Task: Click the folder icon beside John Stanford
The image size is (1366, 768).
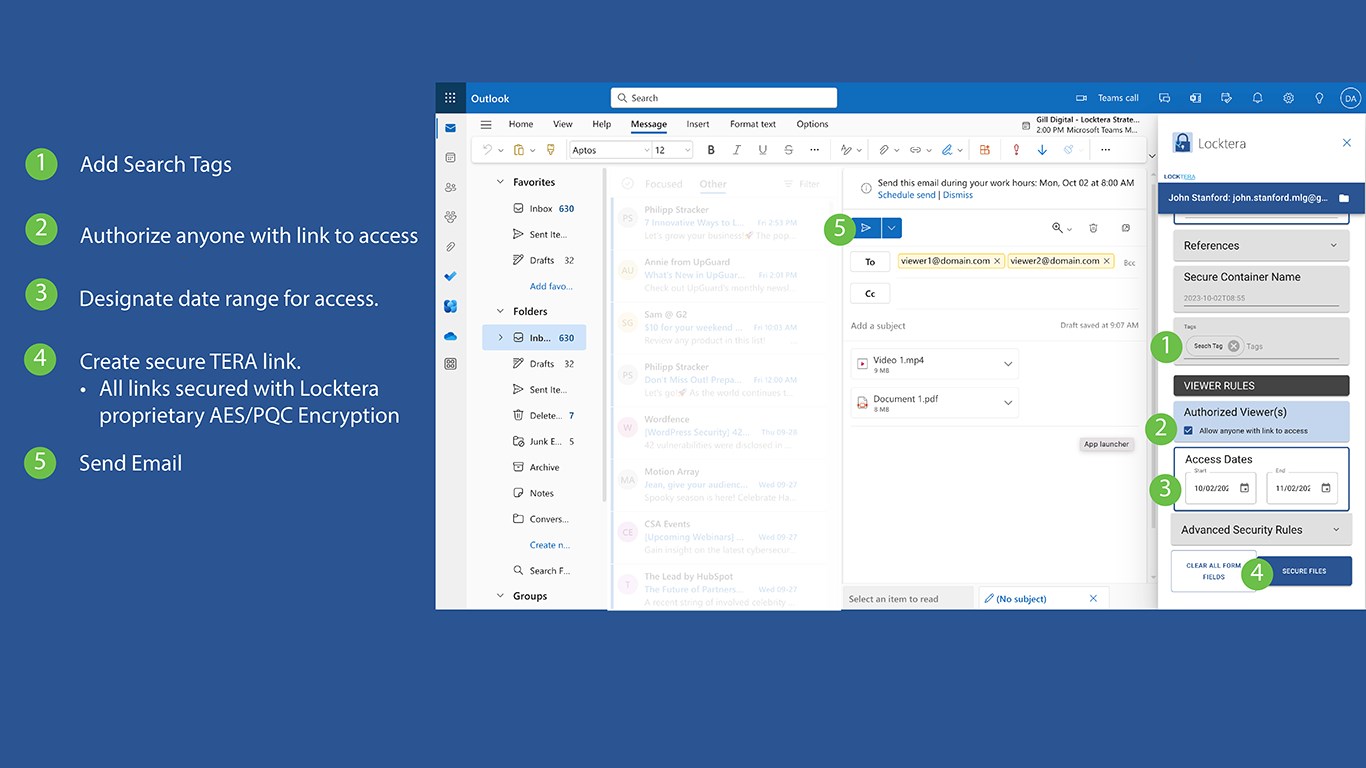Action: coord(1344,198)
